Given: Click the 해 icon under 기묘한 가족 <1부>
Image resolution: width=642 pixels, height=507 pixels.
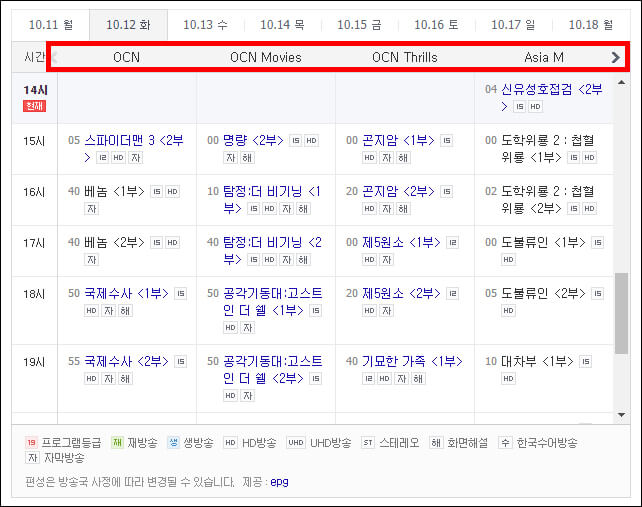Looking at the screenshot, I should (x=418, y=378).
